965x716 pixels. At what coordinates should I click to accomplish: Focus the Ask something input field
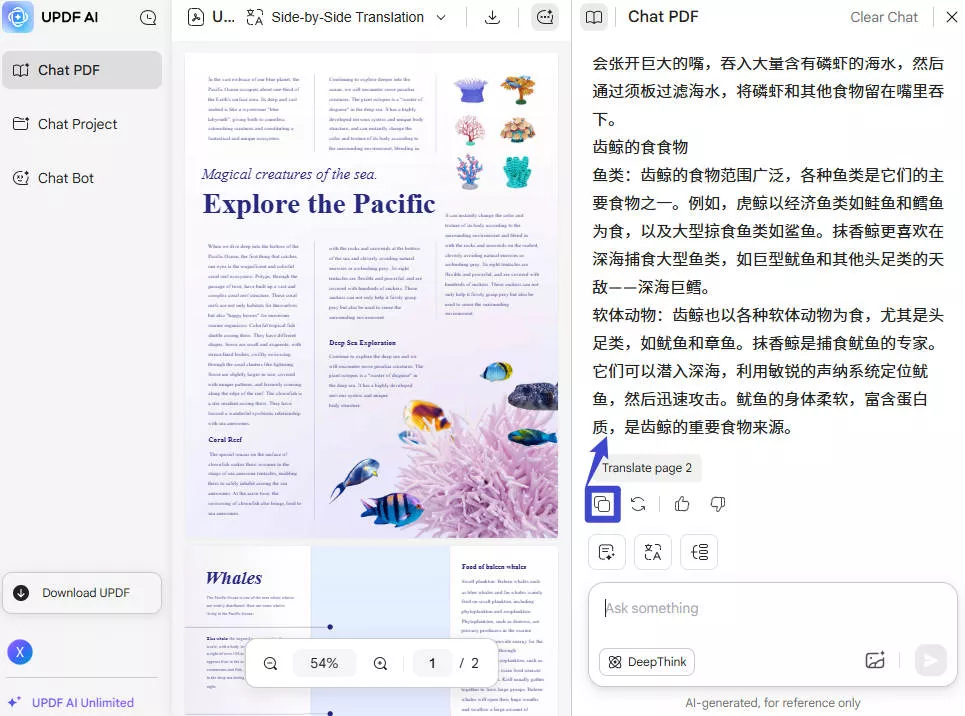[x=772, y=609]
